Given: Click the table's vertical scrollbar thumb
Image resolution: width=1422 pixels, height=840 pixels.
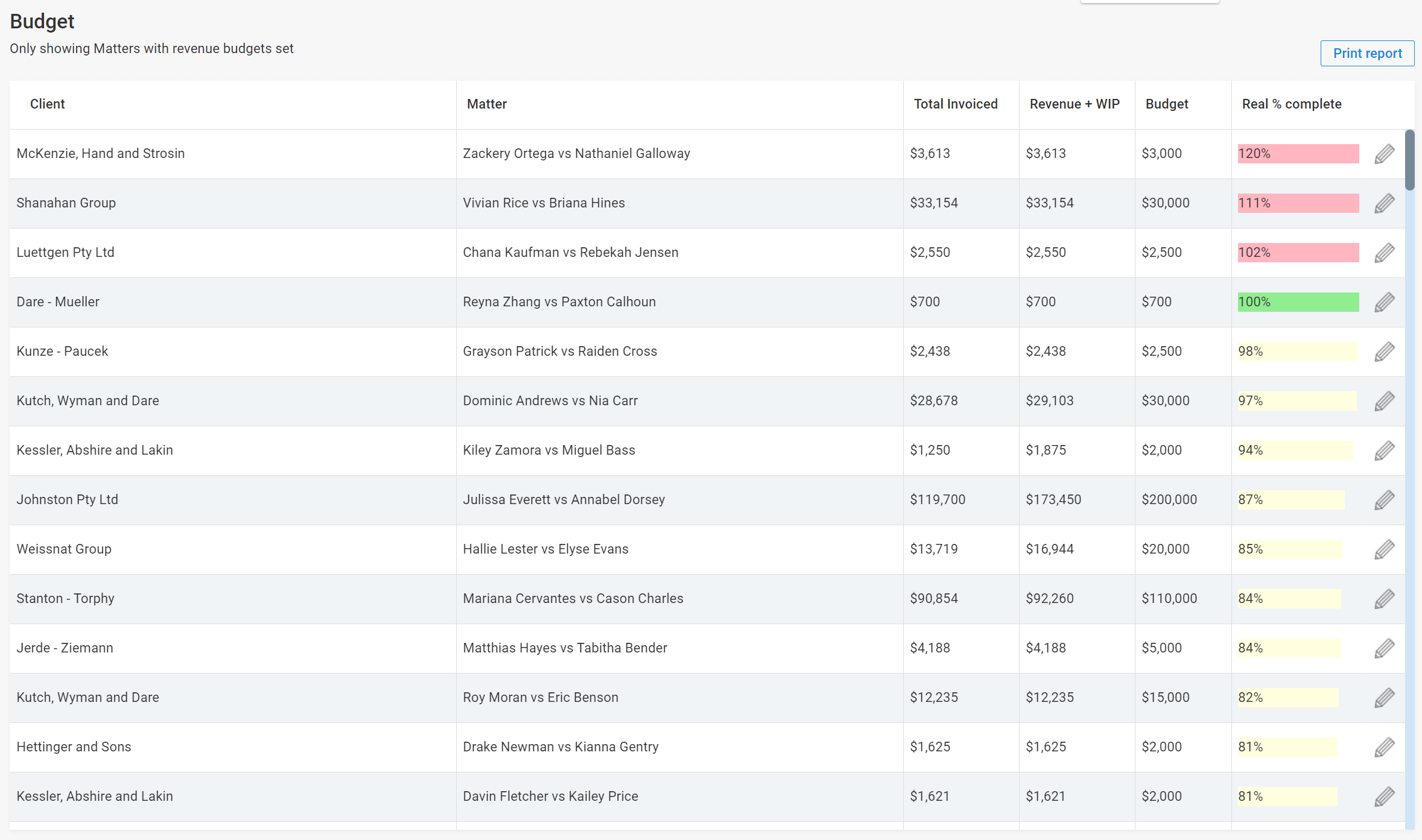Looking at the screenshot, I should coord(1409,160).
